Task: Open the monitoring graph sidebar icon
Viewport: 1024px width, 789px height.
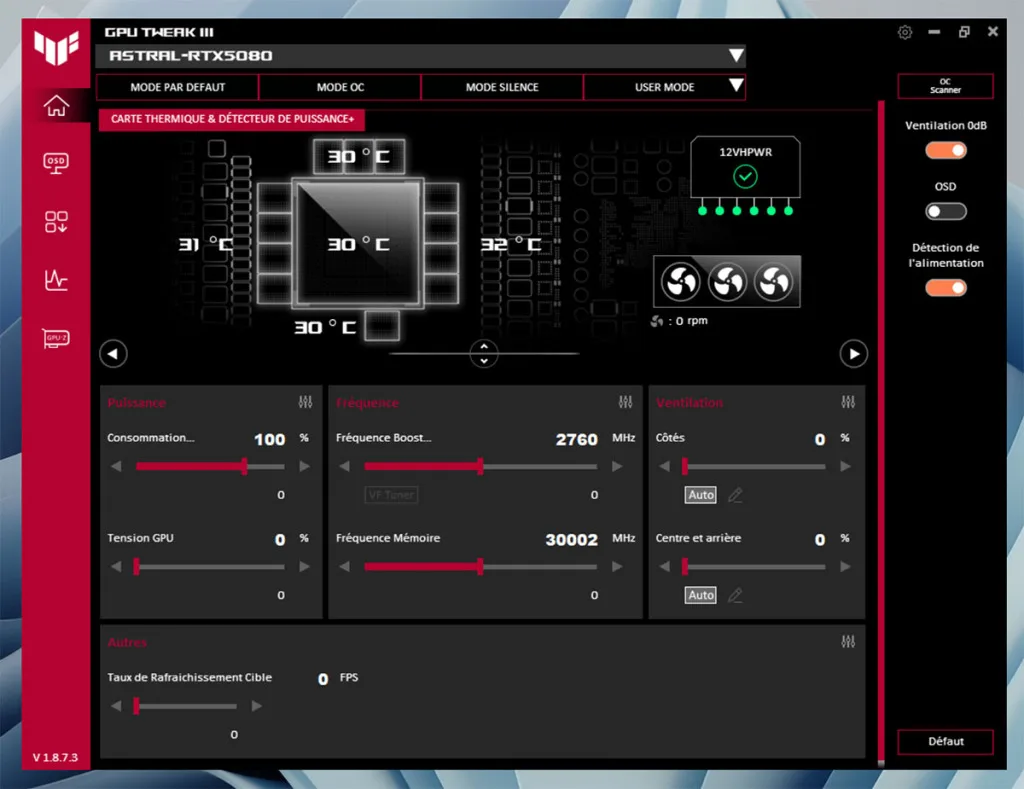Action: tap(57, 281)
